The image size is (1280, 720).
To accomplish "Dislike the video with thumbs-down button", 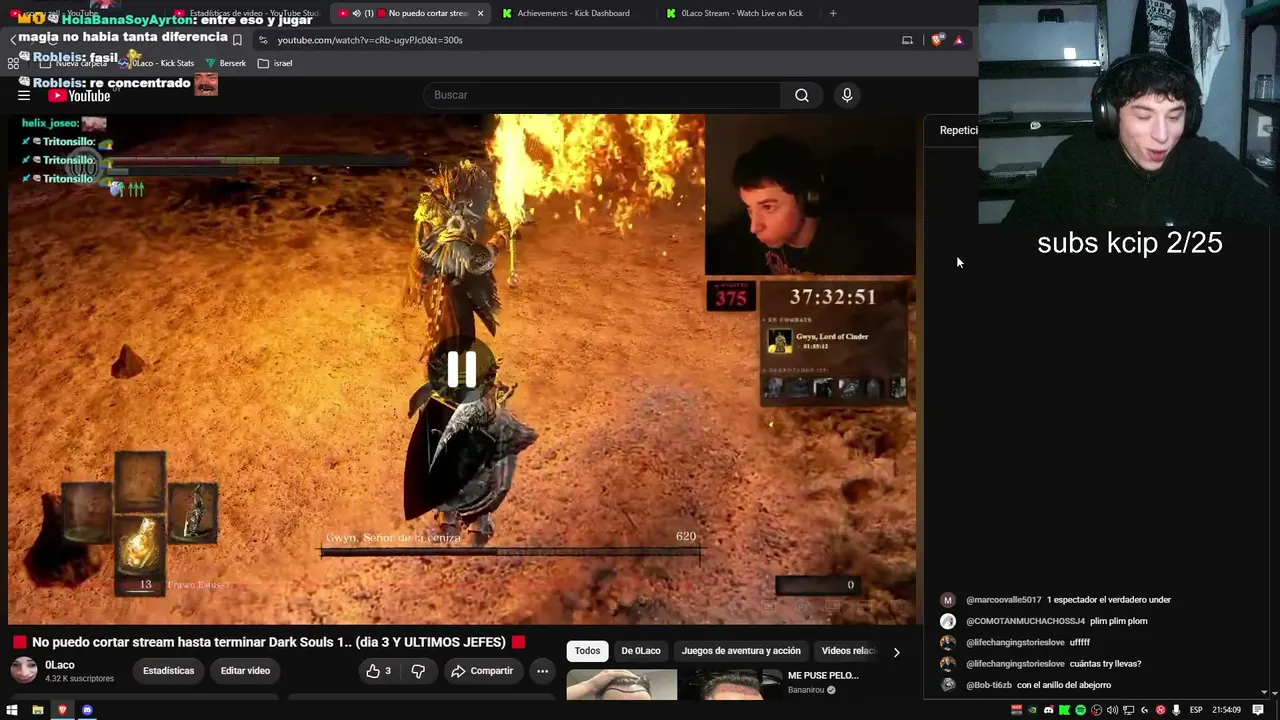I will (x=418, y=671).
